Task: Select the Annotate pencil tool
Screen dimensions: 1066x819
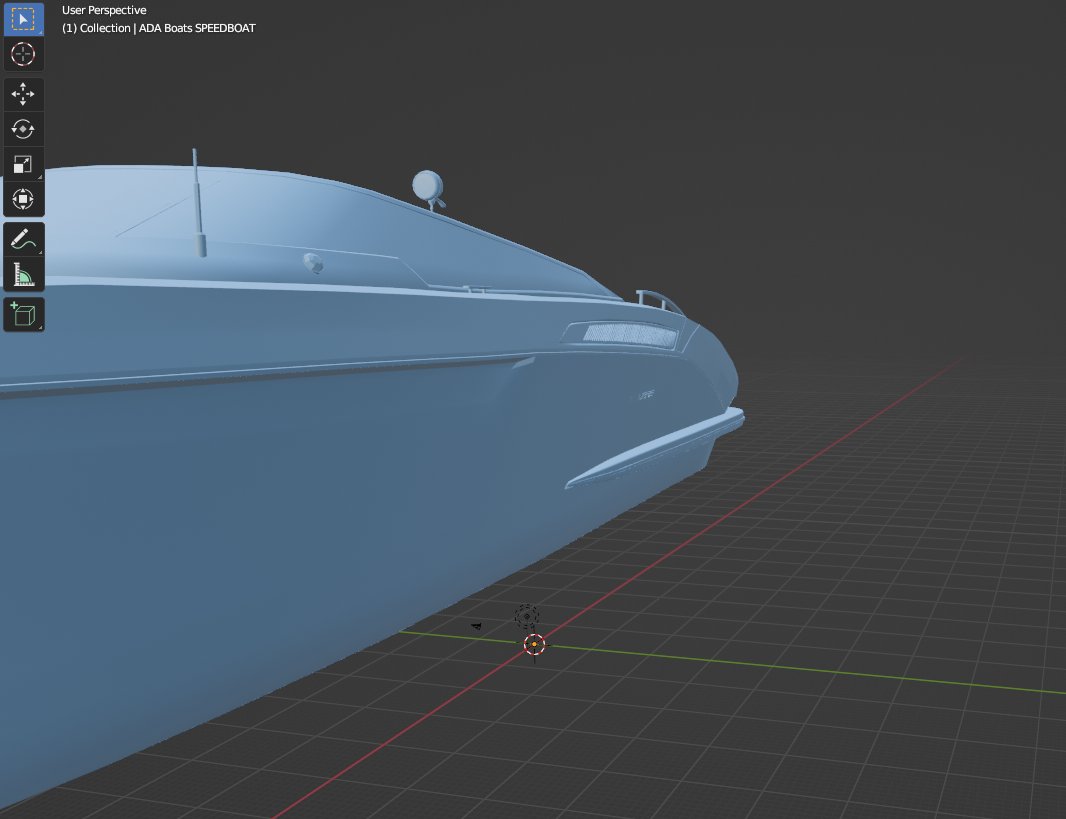Action: [23, 239]
